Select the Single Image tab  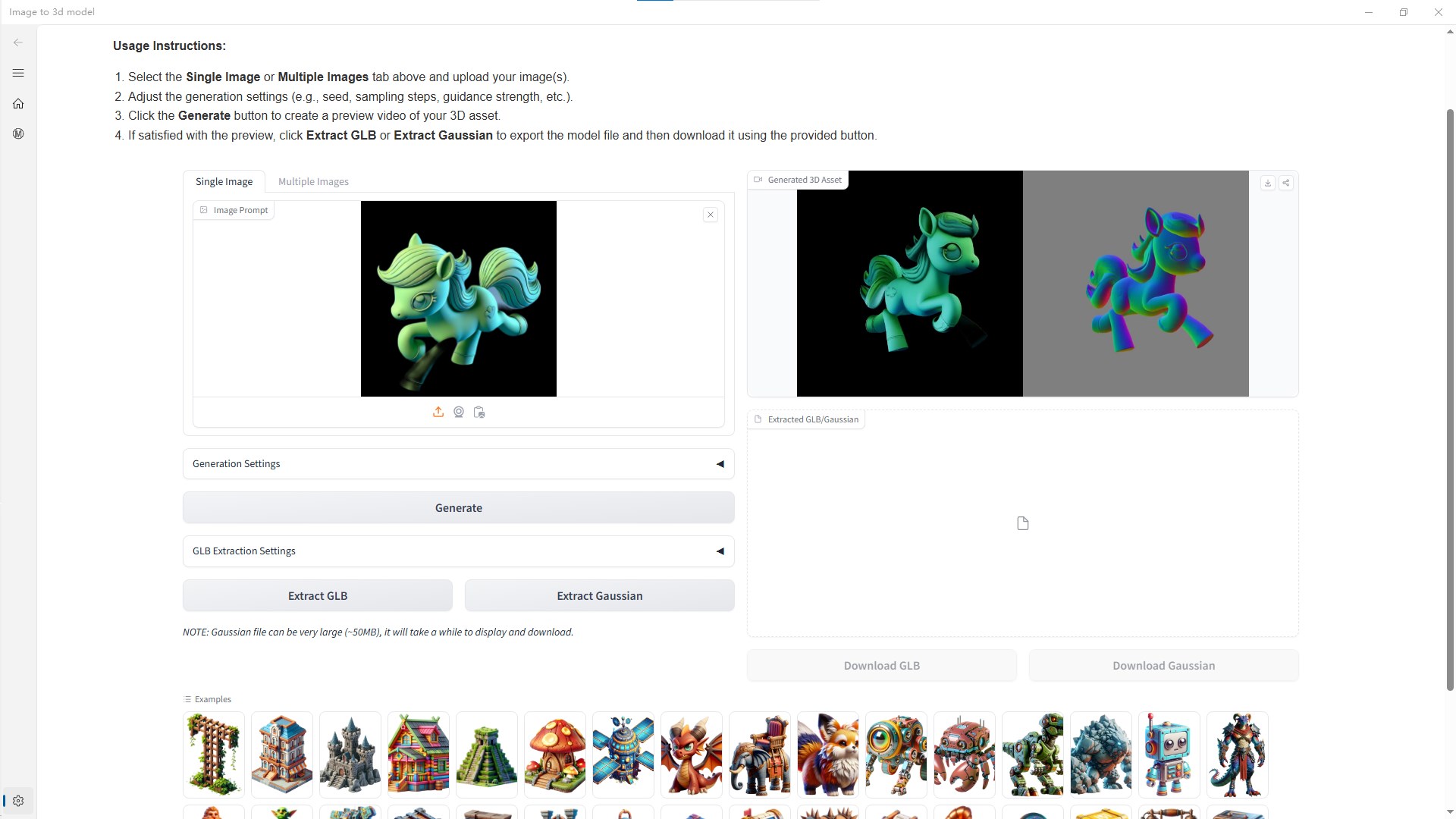(224, 181)
